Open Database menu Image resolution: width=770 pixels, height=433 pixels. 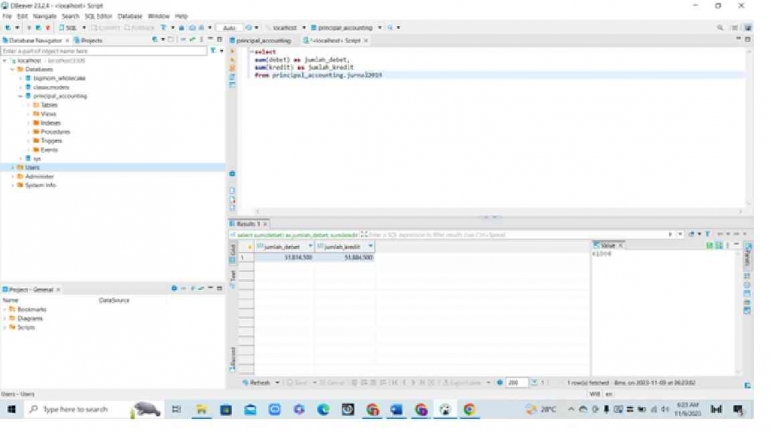130,16
